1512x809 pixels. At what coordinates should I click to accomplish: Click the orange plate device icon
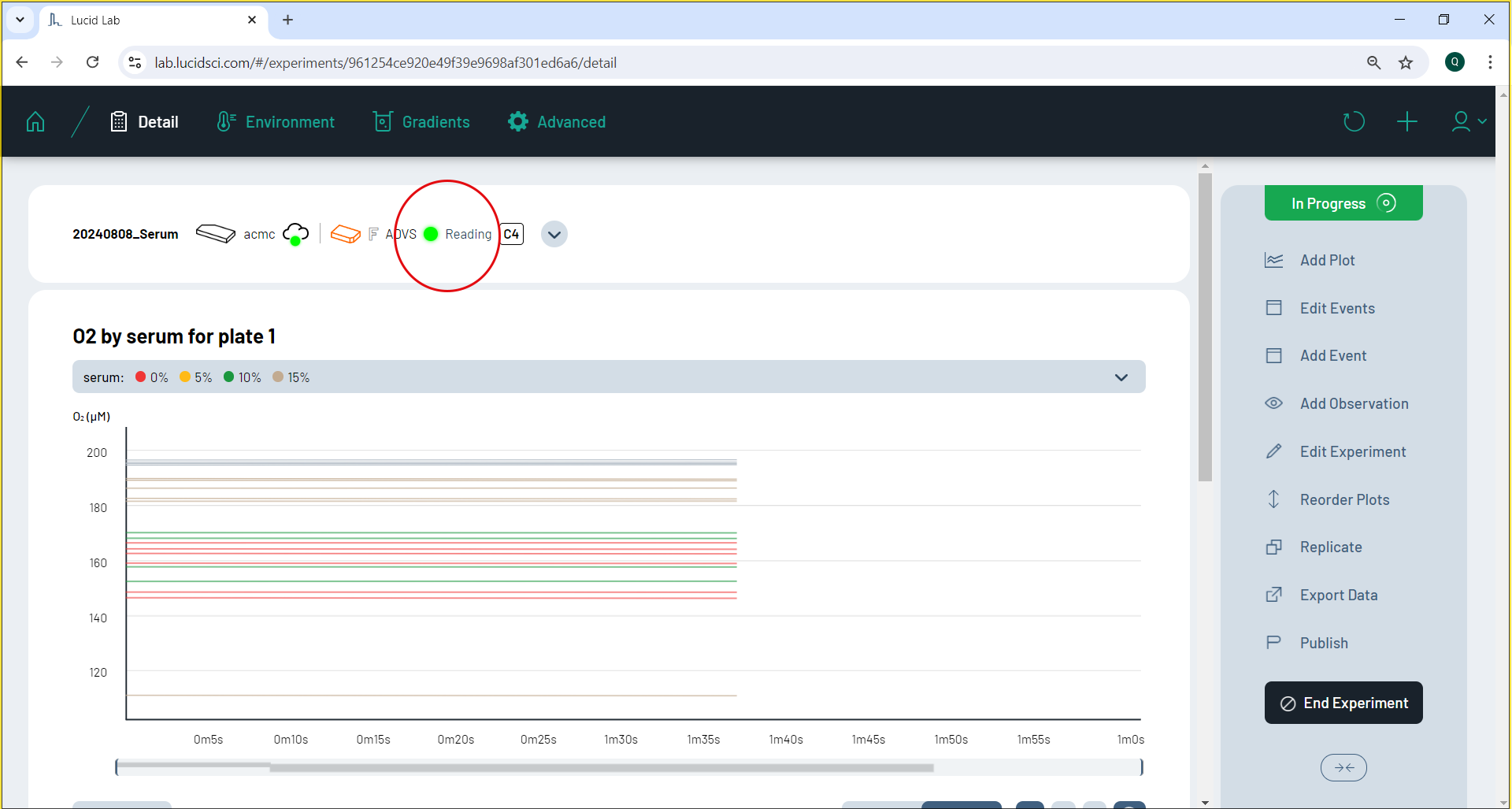(x=345, y=234)
